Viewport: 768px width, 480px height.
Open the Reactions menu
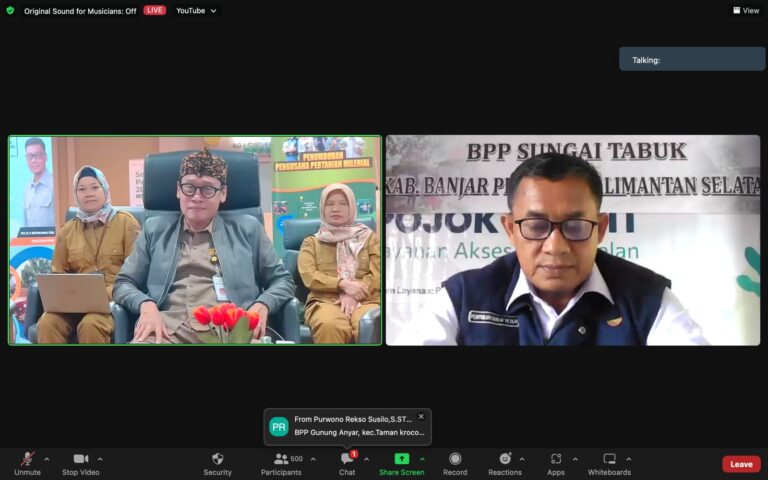504,463
